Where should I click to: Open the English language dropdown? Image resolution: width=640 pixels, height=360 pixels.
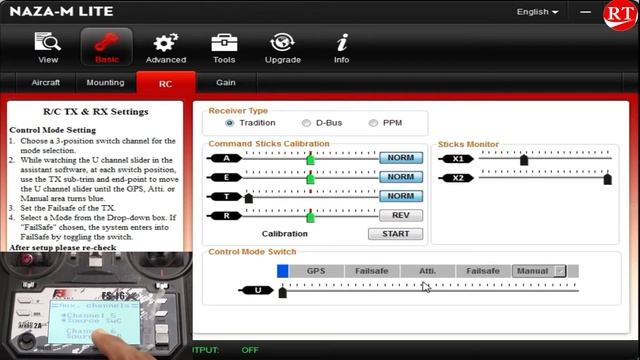537,12
